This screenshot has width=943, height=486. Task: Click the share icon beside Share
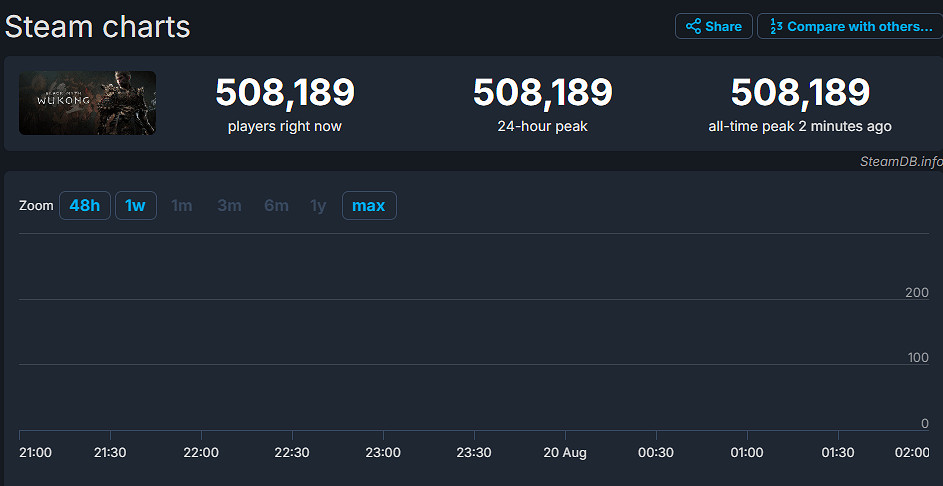click(x=693, y=26)
